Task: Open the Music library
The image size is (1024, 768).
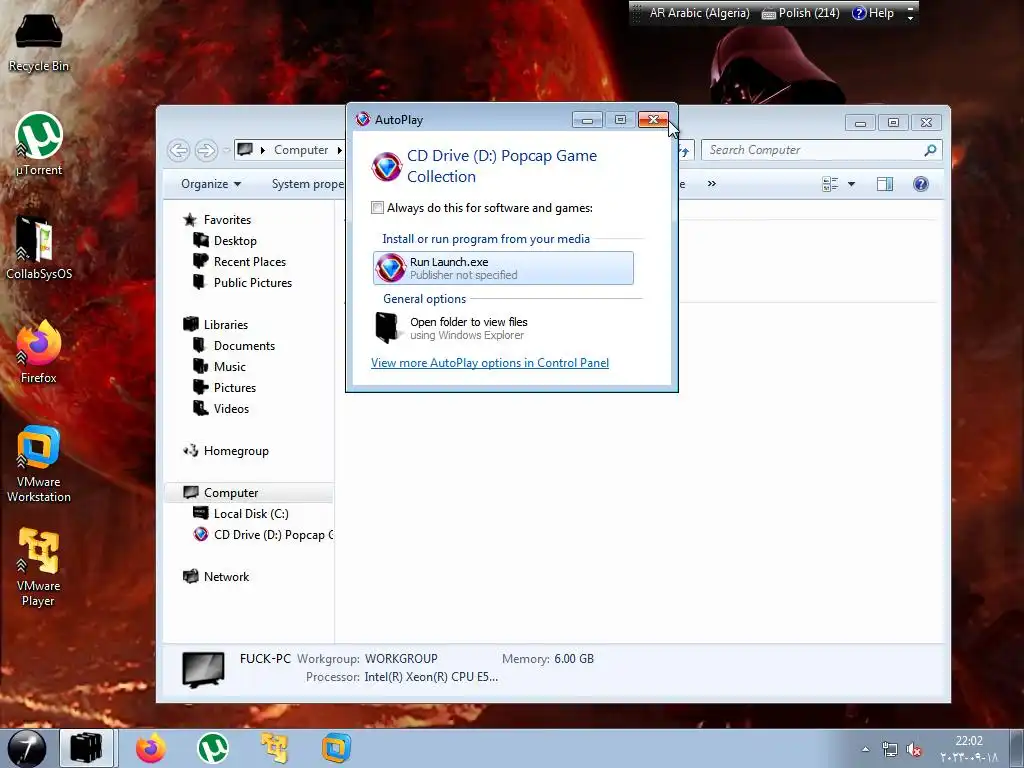Action: [x=229, y=366]
